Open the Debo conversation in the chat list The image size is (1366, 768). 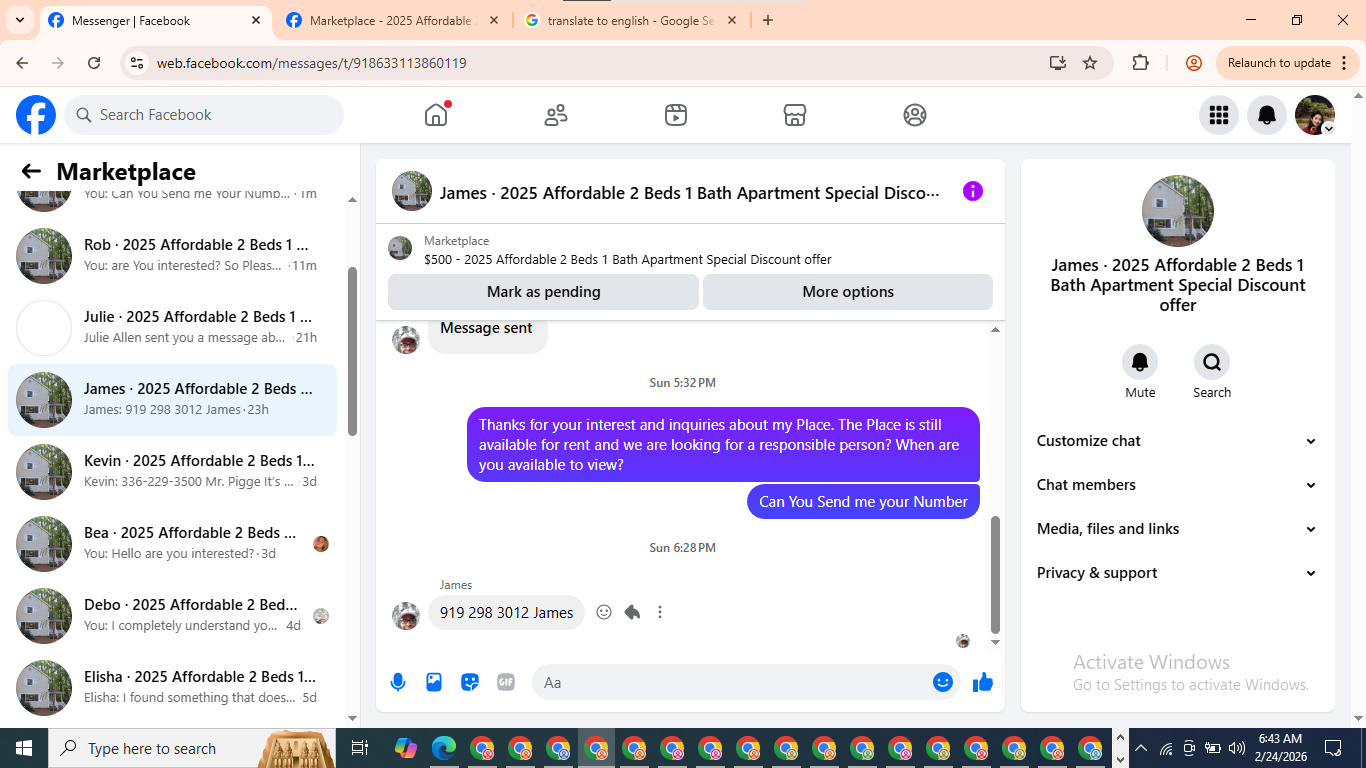[172, 616]
